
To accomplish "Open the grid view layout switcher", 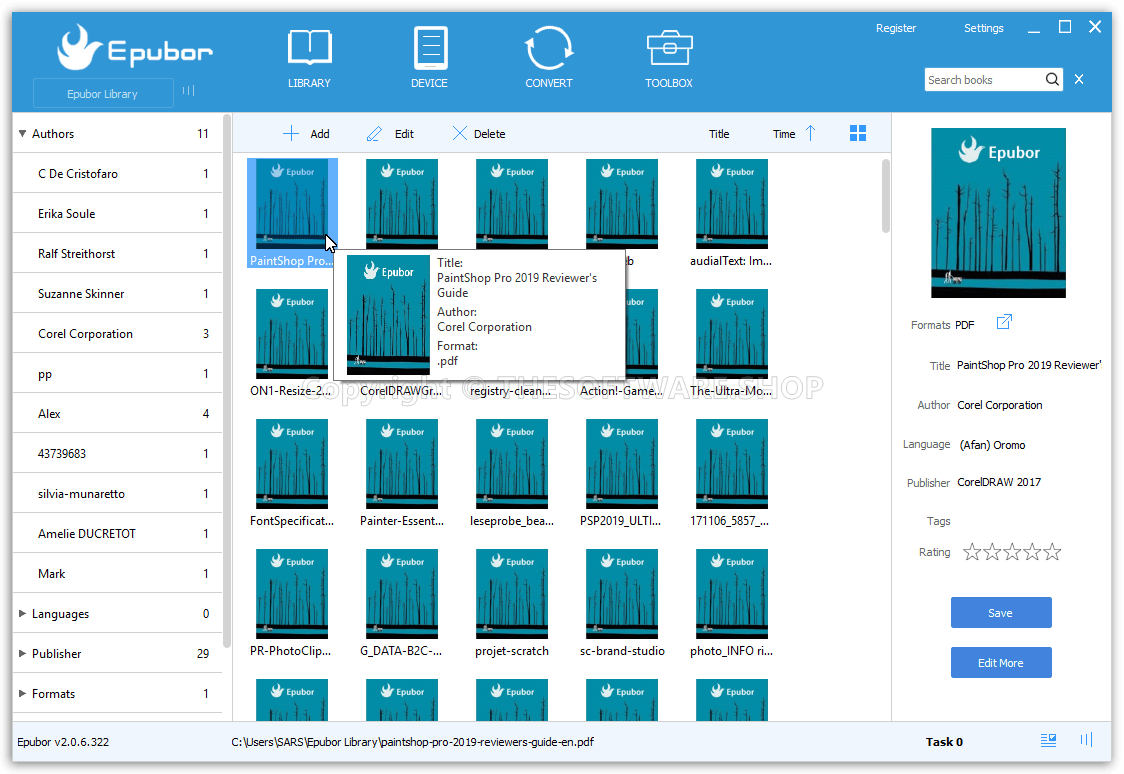I will tap(857, 132).
